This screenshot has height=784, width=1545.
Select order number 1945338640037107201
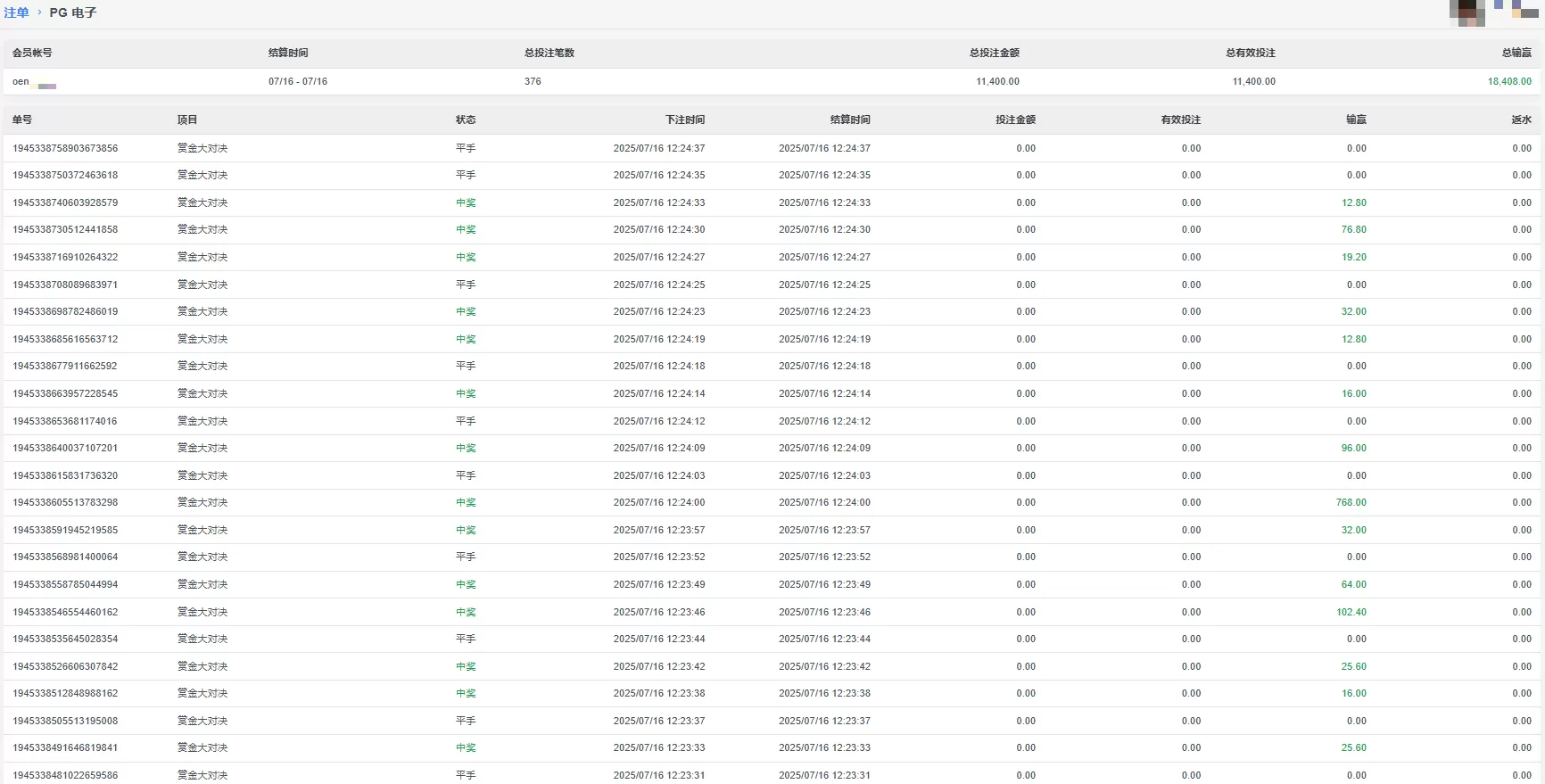(65, 448)
